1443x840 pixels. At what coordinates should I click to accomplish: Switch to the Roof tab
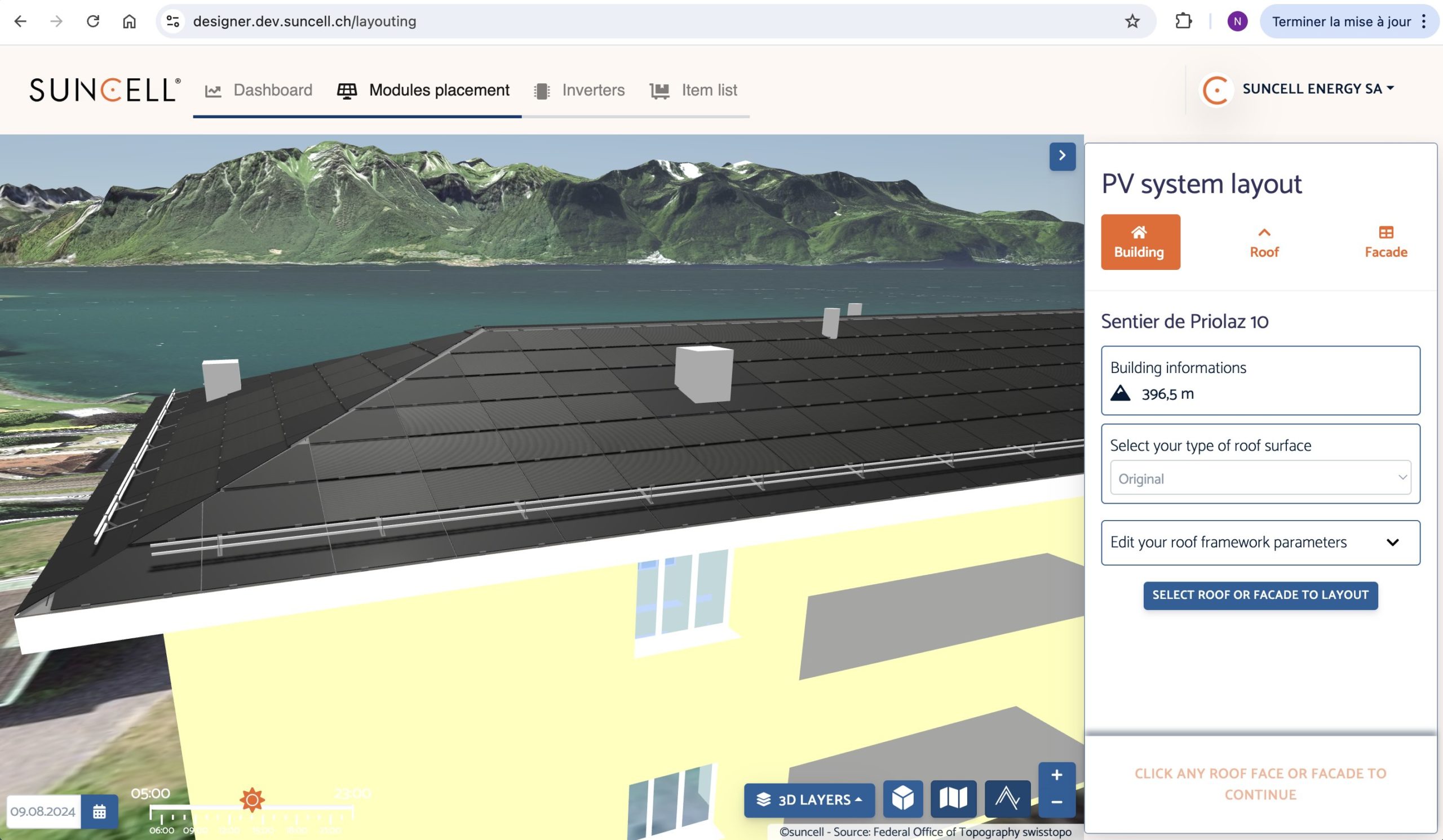1264,242
